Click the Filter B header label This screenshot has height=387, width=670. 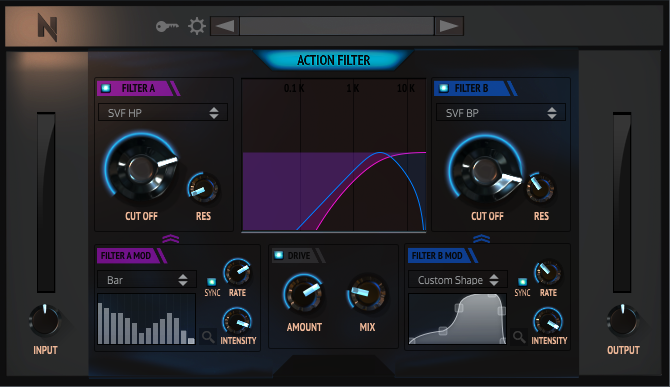[471, 88]
